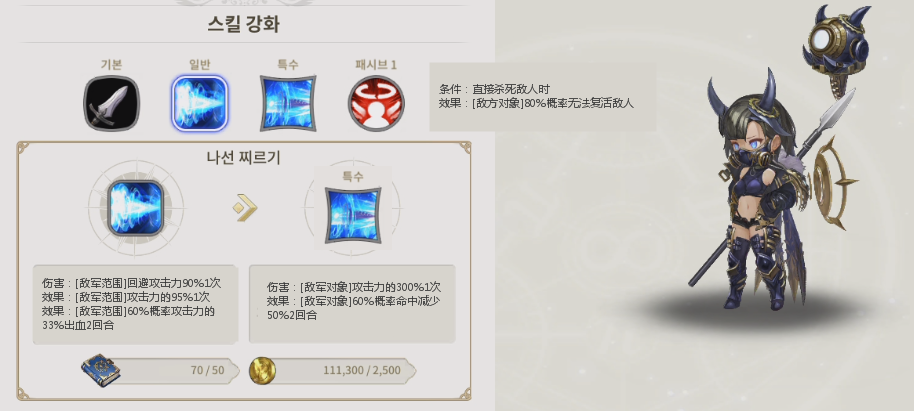Click the 스킬 강화 section title

tap(244, 24)
